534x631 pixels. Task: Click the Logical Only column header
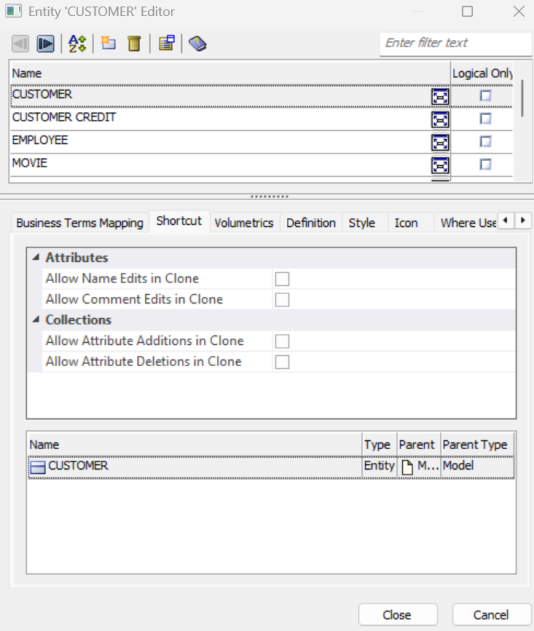pyautogui.click(x=482, y=73)
